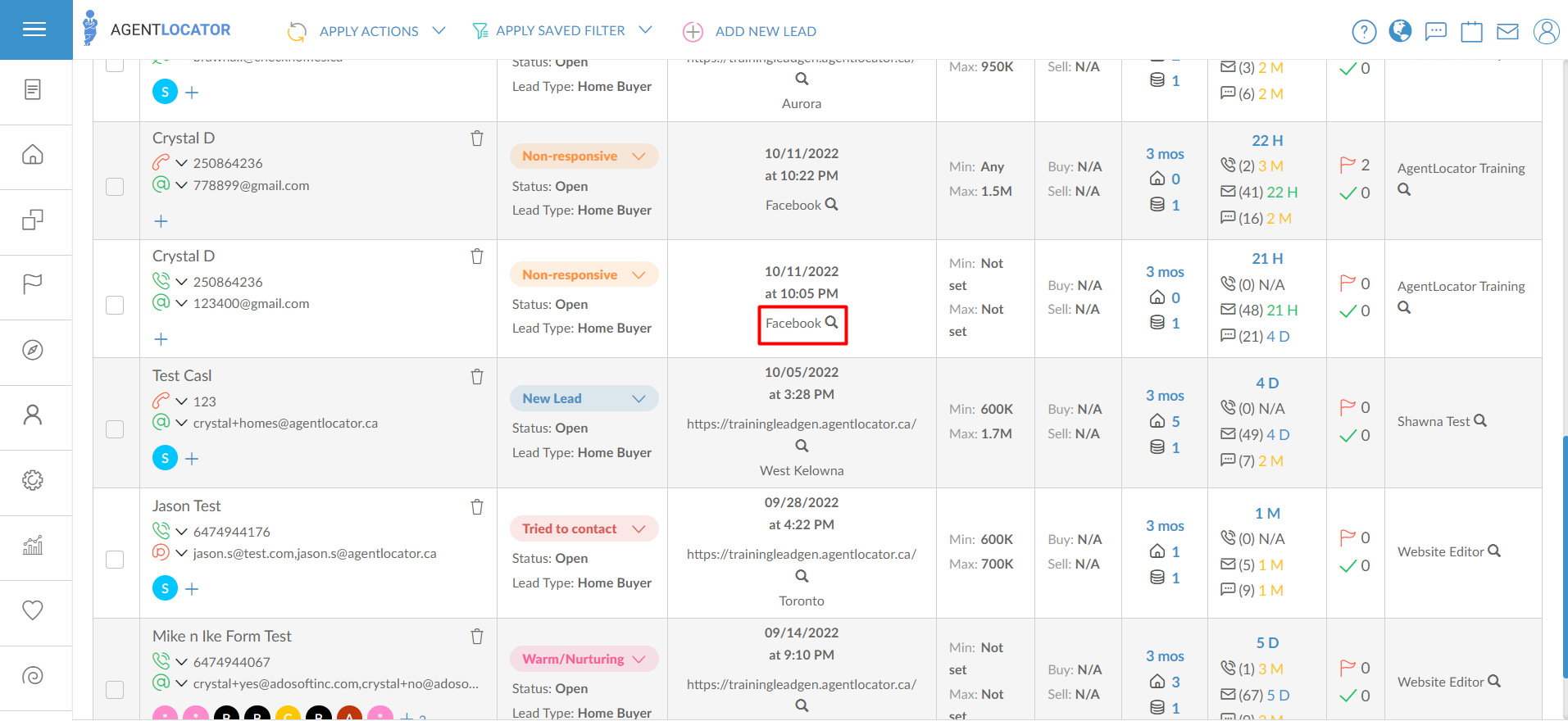This screenshot has width=1568, height=721.
Task: Open the help question mark icon
Action: pyautogui.click(x=1364, y=32)
